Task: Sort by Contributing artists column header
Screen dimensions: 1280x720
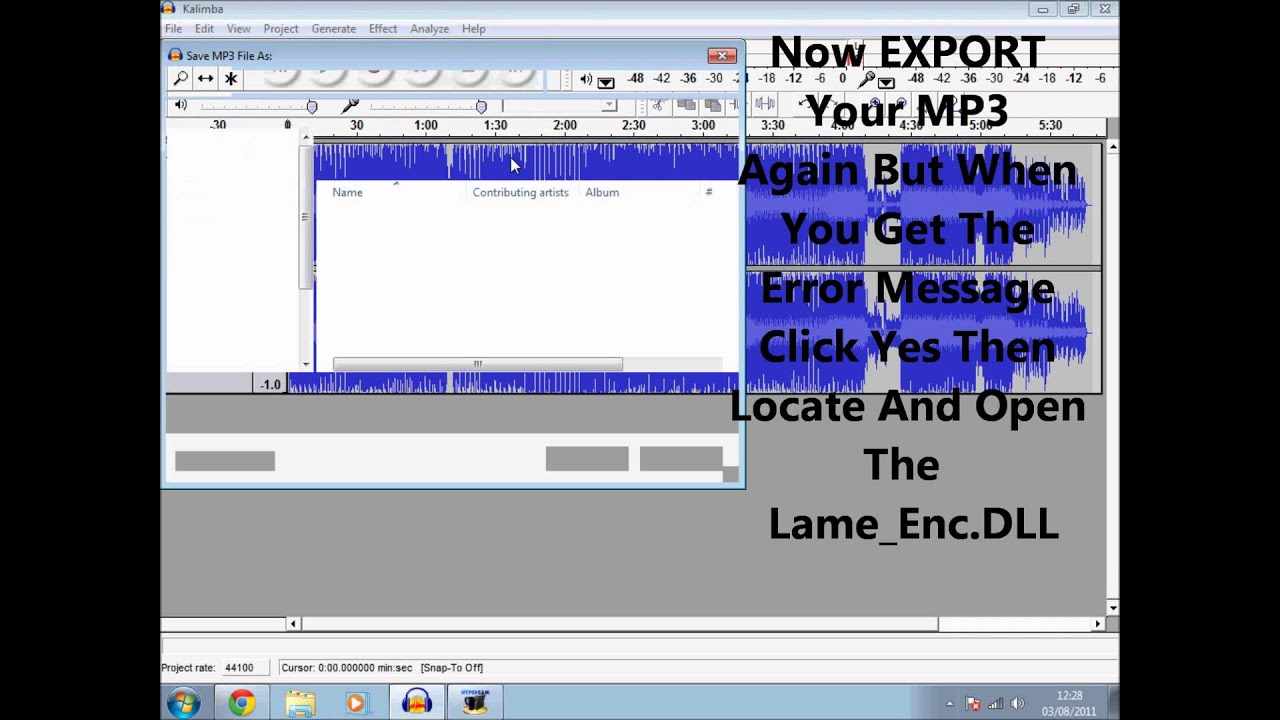Action: 520,192
